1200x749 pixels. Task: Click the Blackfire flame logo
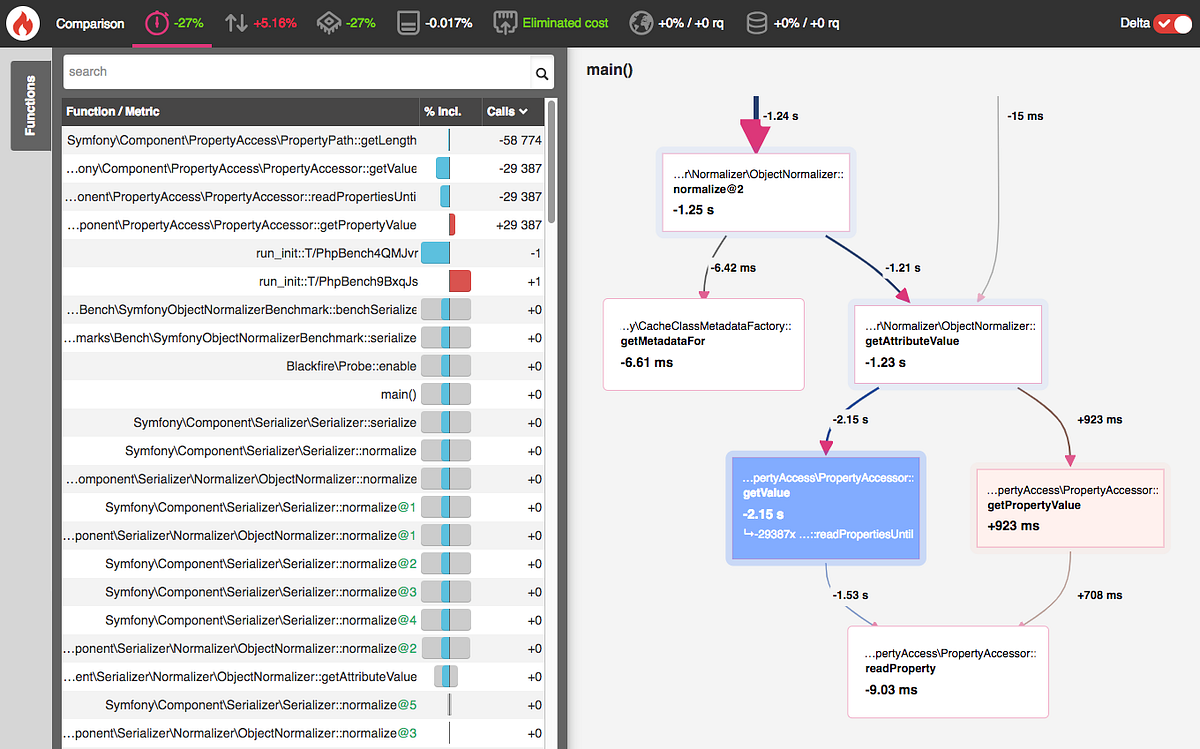24,22
